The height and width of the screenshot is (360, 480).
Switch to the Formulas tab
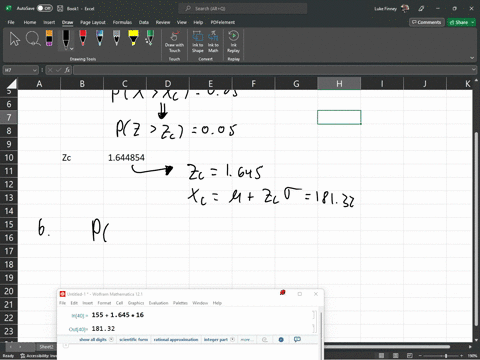[x=122, y=22]
